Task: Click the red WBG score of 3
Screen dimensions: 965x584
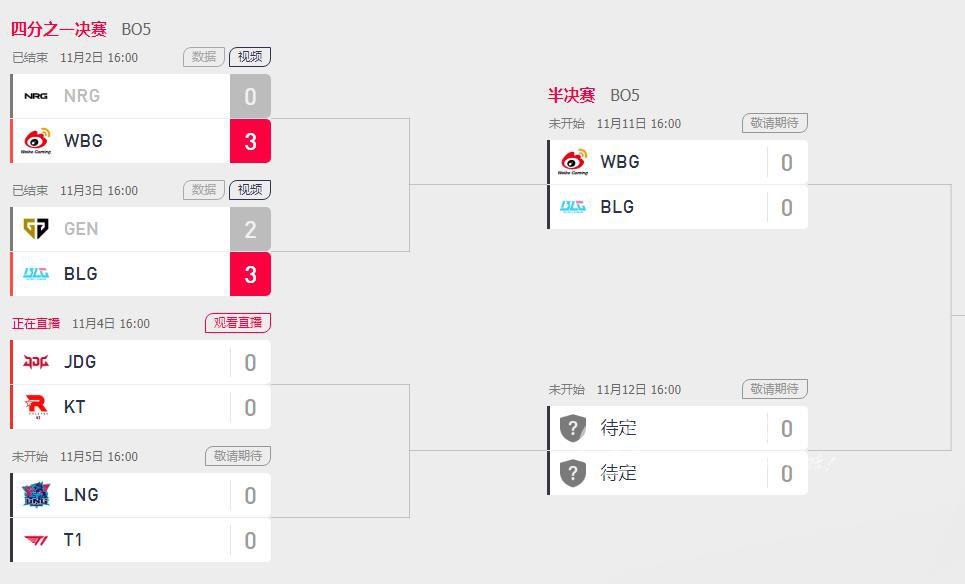Action: (x=250, y=141)
